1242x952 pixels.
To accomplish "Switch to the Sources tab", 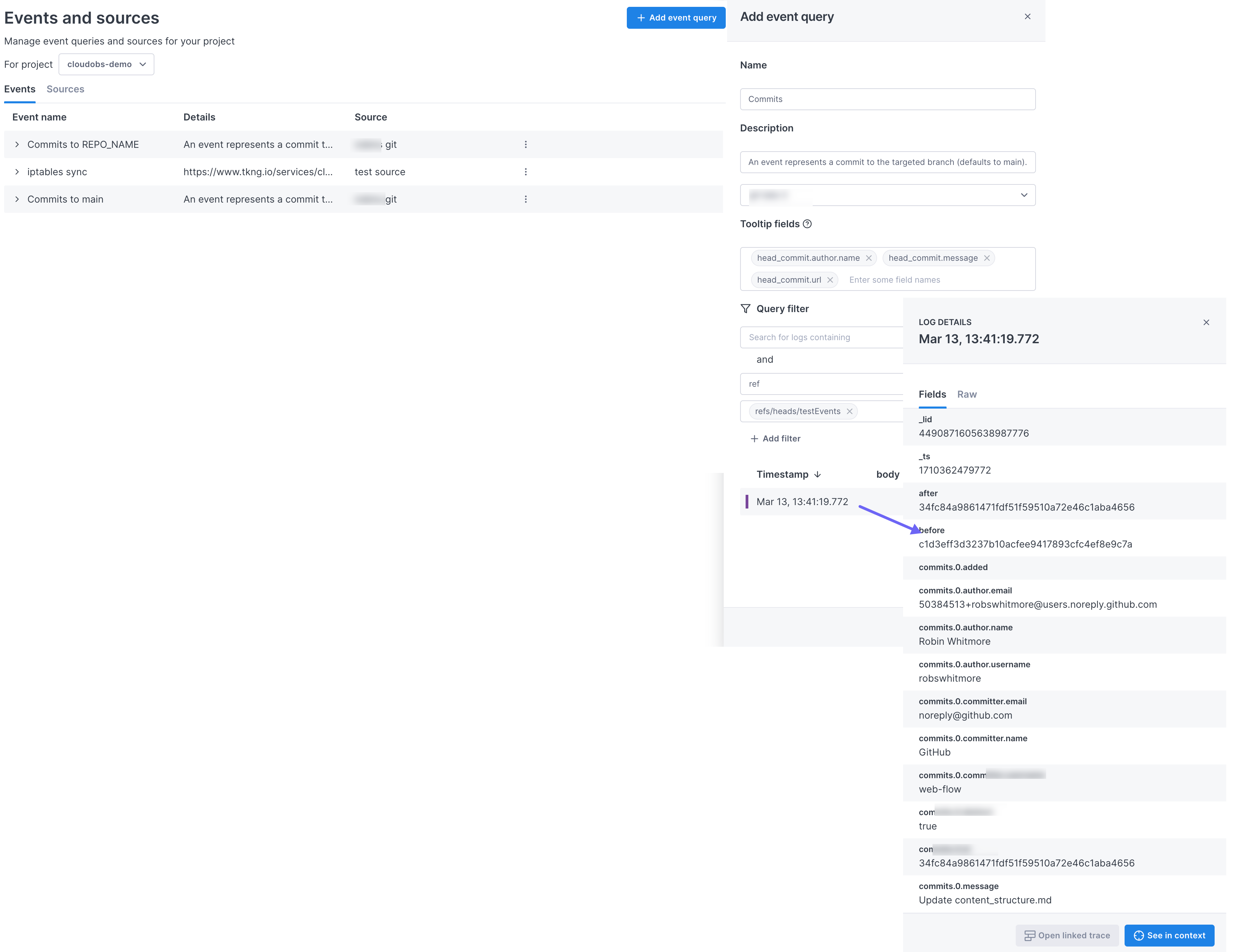I will pyautogui.click(x=65, y=89).
